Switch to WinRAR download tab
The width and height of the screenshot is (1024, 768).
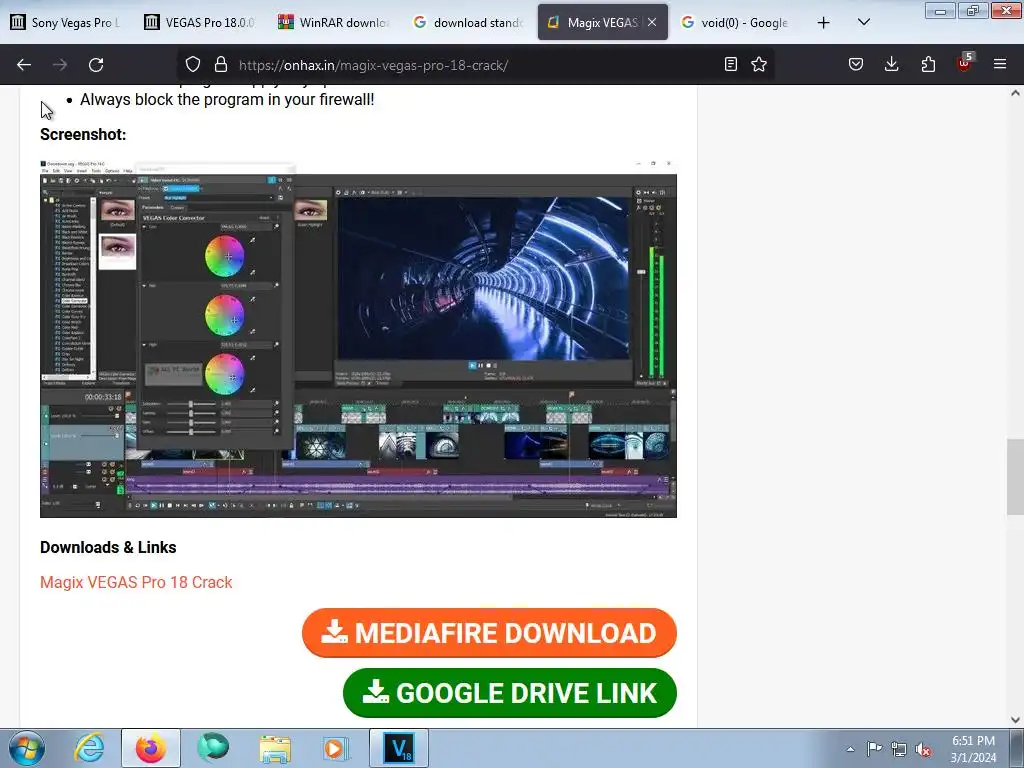(334, 22)
